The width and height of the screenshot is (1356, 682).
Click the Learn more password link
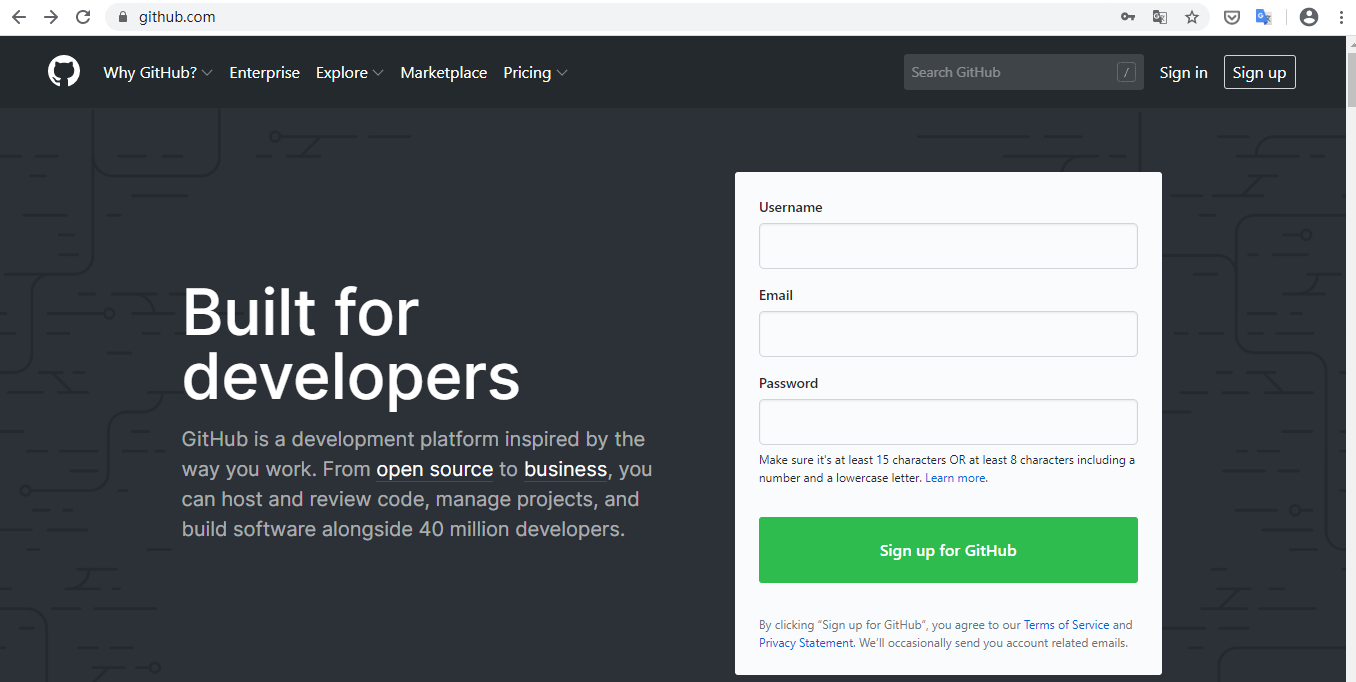(x=956, y=478)
